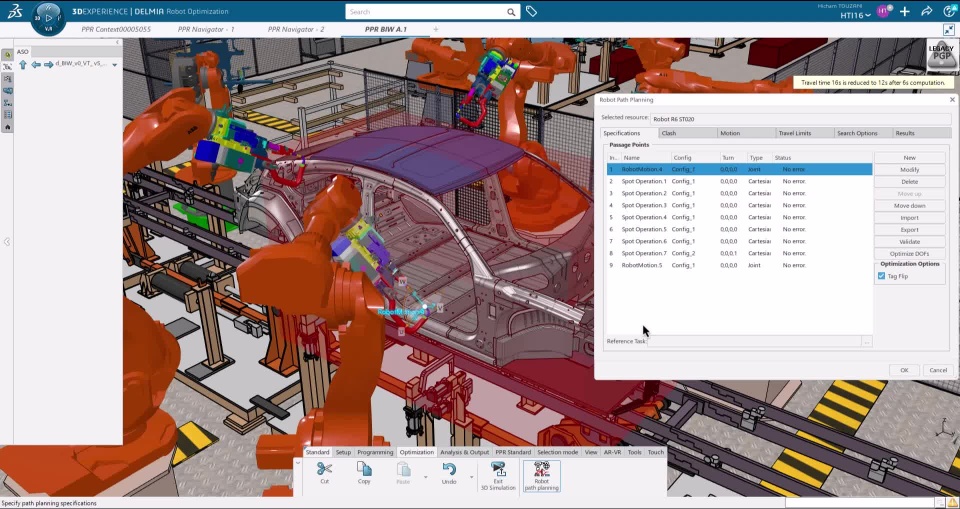Select the second left sidebar icon
960x509 pixels.
pyautogui.click(x=7, y=67)
